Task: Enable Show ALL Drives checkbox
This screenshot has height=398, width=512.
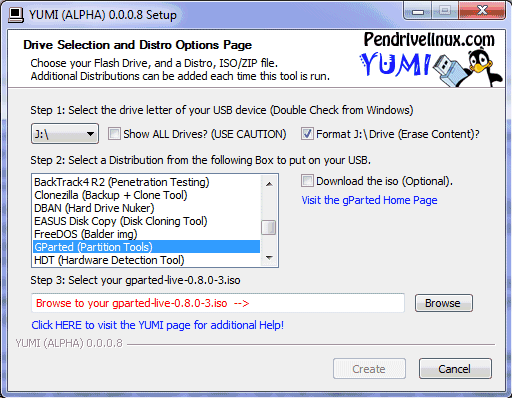Action: pos(114,134)
